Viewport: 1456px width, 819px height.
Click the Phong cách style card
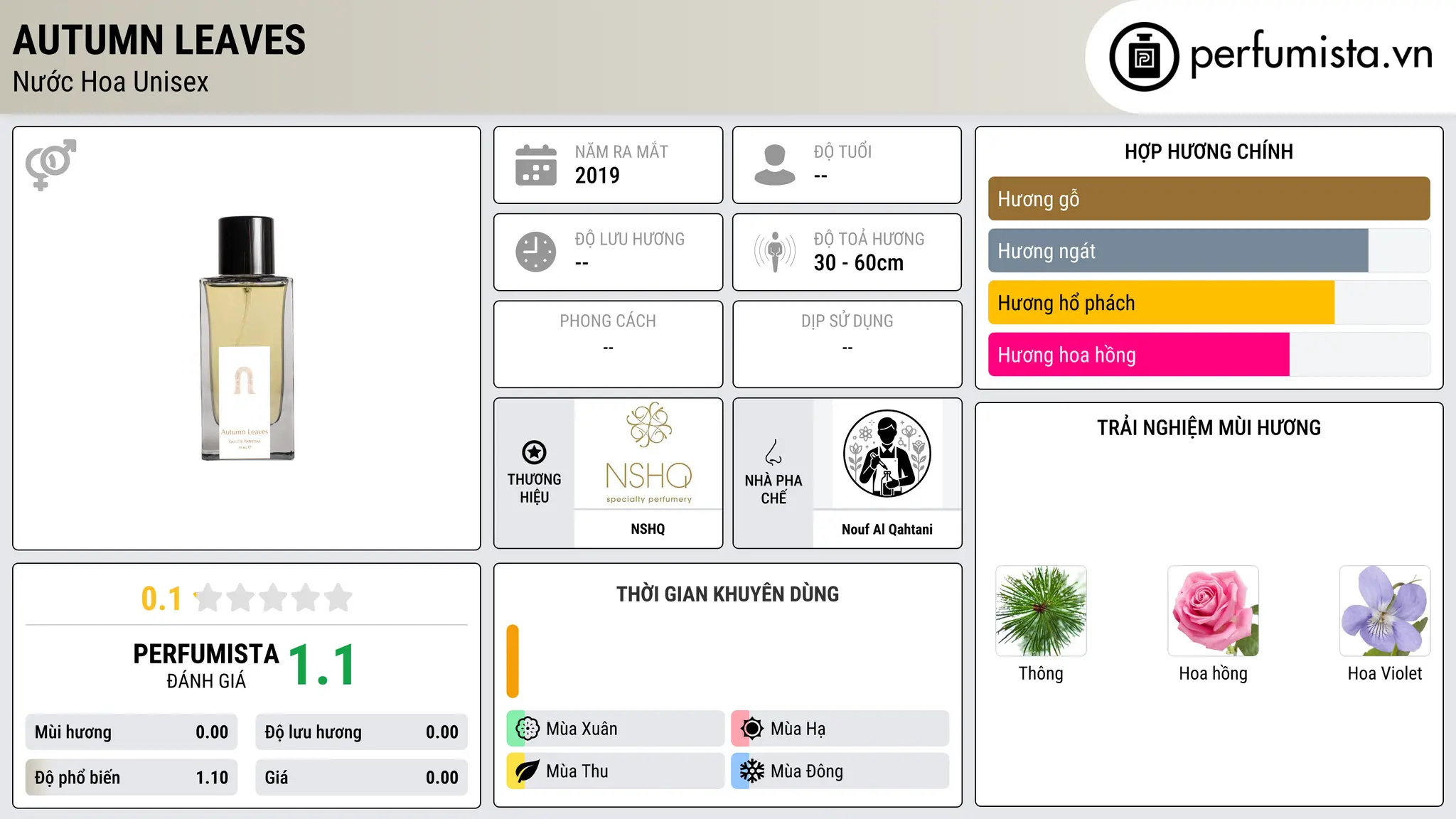pyautogui.click(x=608, y=344)
